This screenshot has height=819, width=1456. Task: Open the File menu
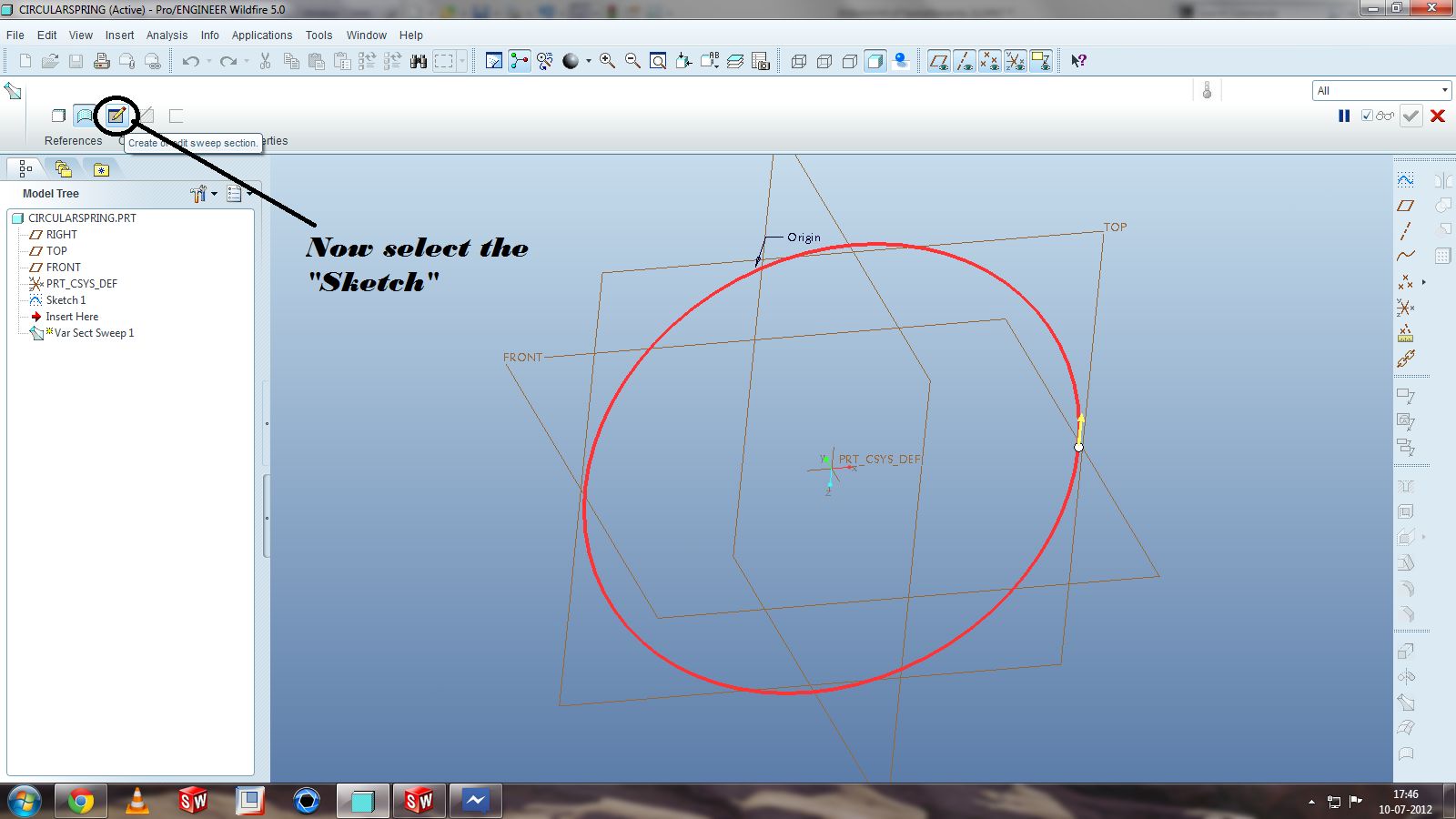15,35
